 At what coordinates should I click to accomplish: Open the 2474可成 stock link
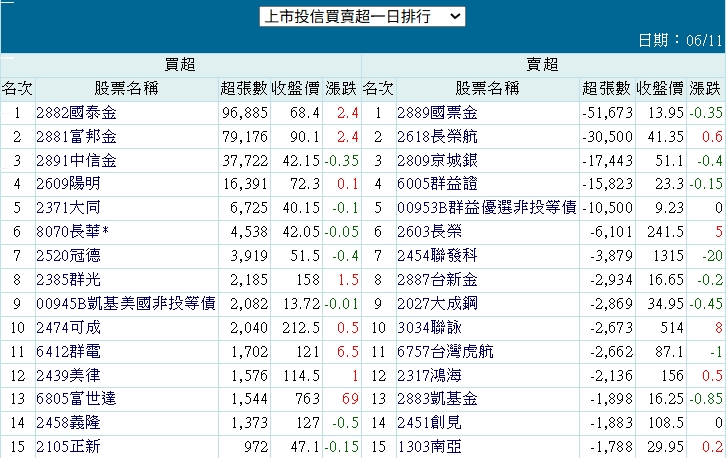pos(68,327)
